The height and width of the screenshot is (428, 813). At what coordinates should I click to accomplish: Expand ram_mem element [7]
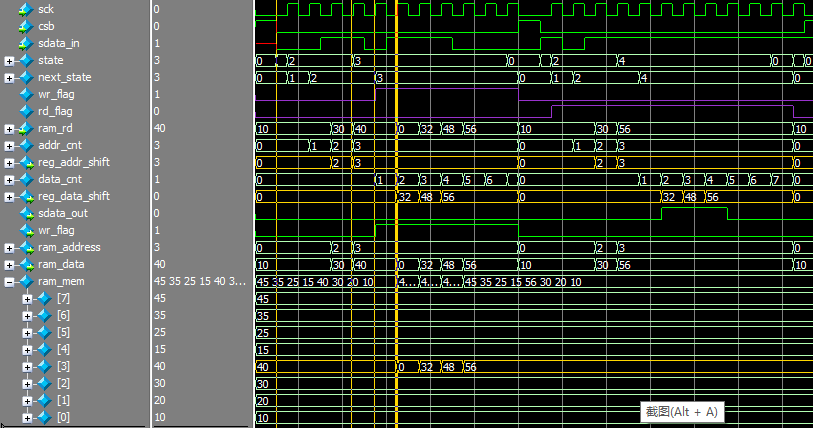click(27, 299)
